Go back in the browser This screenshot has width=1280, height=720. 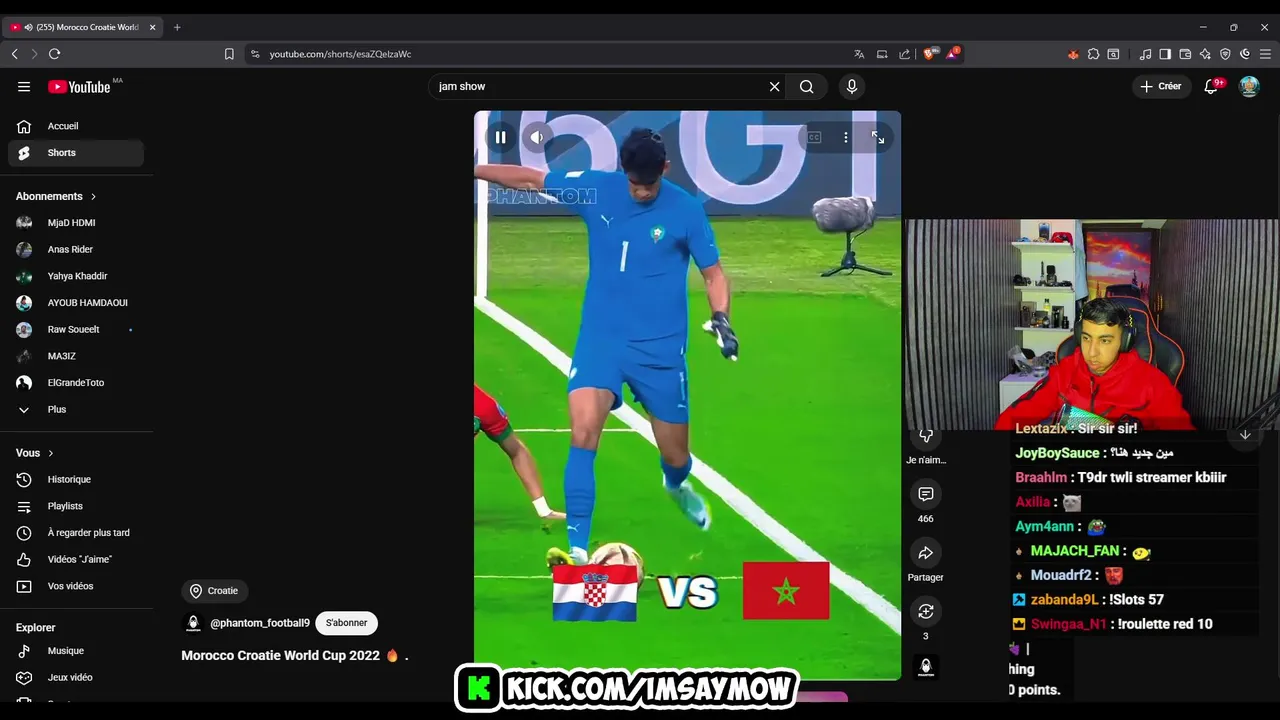(x=14, y=54)
